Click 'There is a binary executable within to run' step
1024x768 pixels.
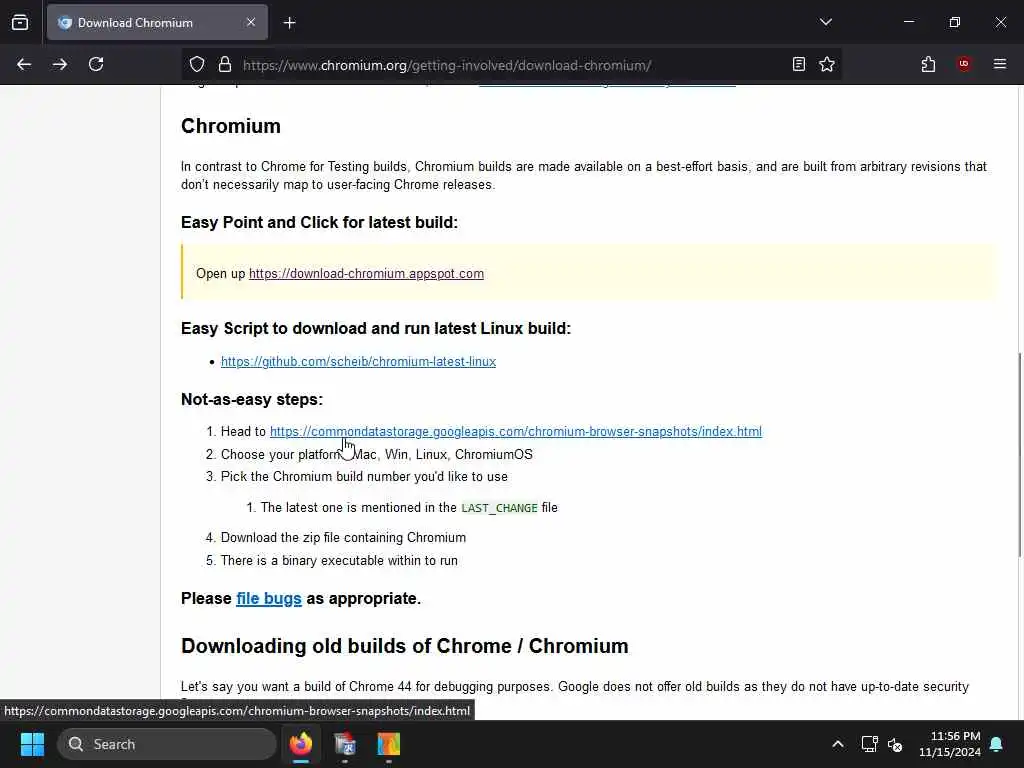339,560
